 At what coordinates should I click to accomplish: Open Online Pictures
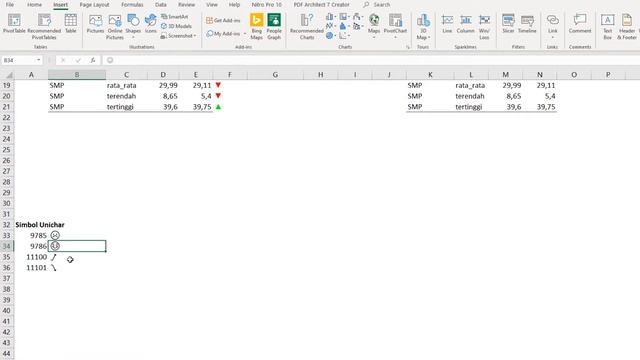tap(115, 26)
